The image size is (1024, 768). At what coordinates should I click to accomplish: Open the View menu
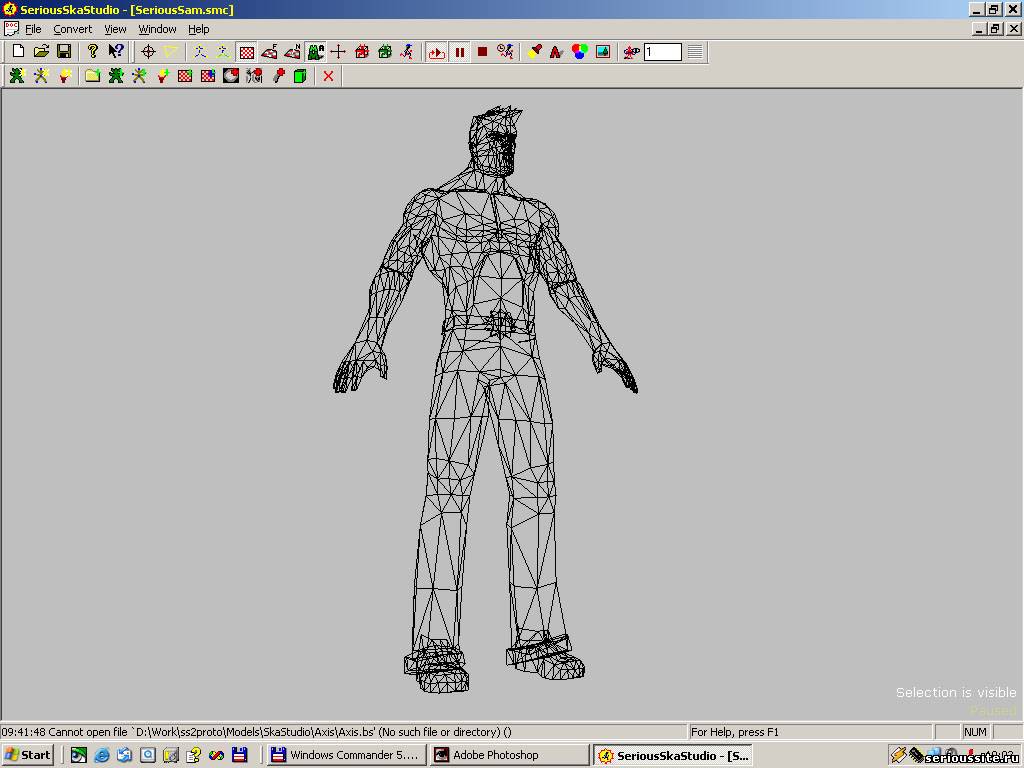(x=116, y=29)
